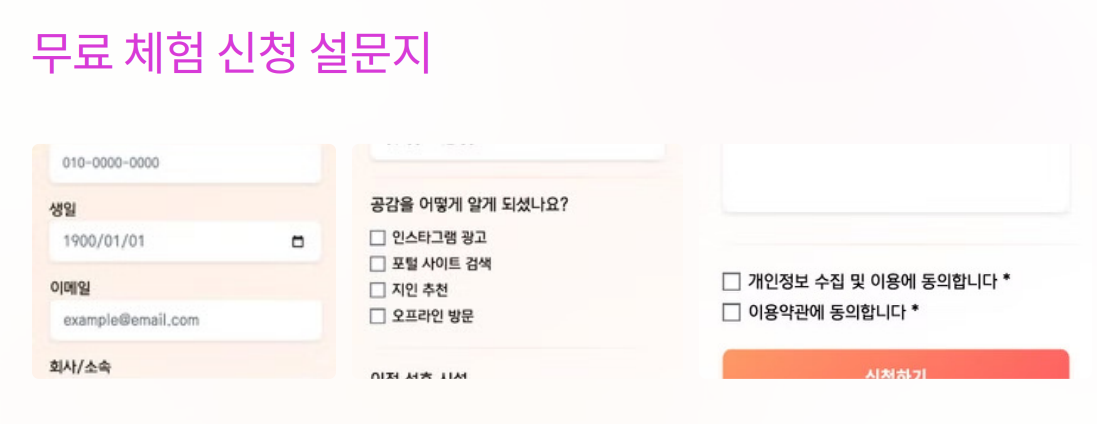
Task: Agree to 개인정보 수집 및 이용 checkbox
Action: coord(731,281)
